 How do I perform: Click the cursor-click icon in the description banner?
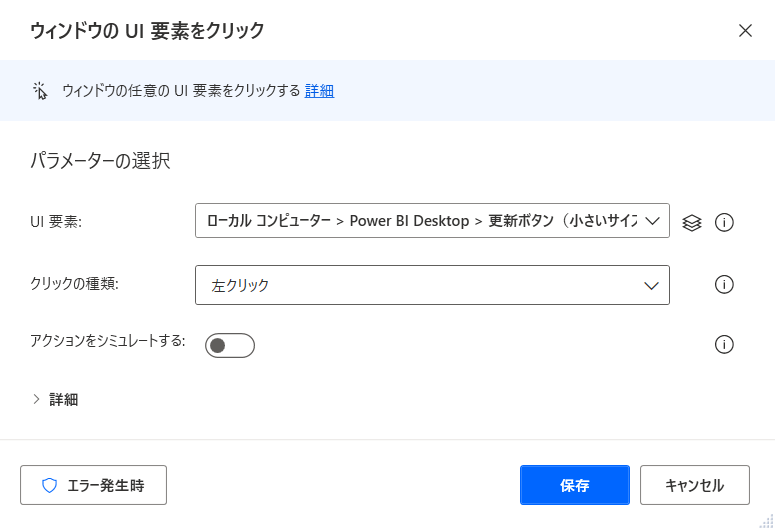(x=40, y=91)
